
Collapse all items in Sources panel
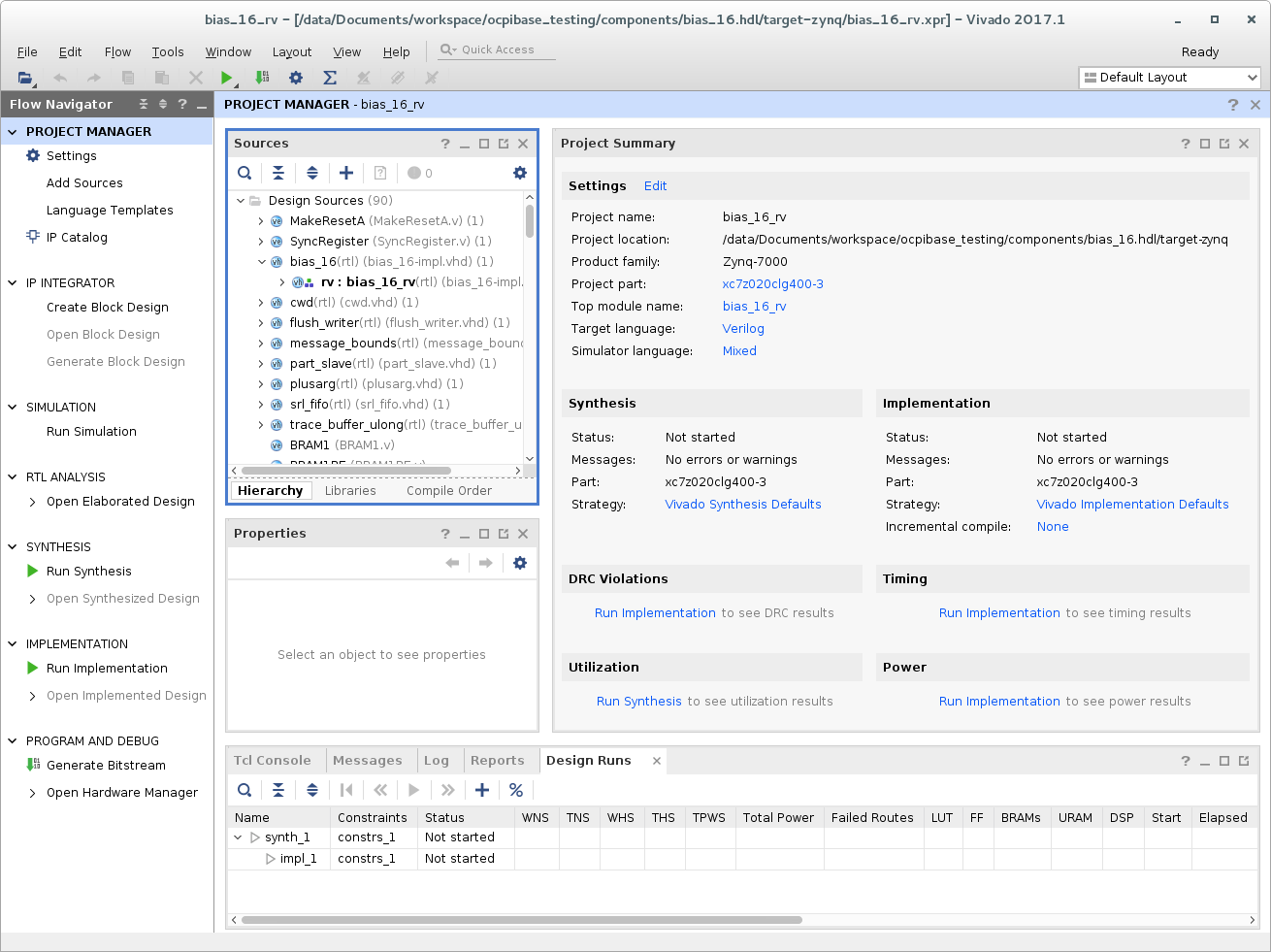tap(278, 173)
